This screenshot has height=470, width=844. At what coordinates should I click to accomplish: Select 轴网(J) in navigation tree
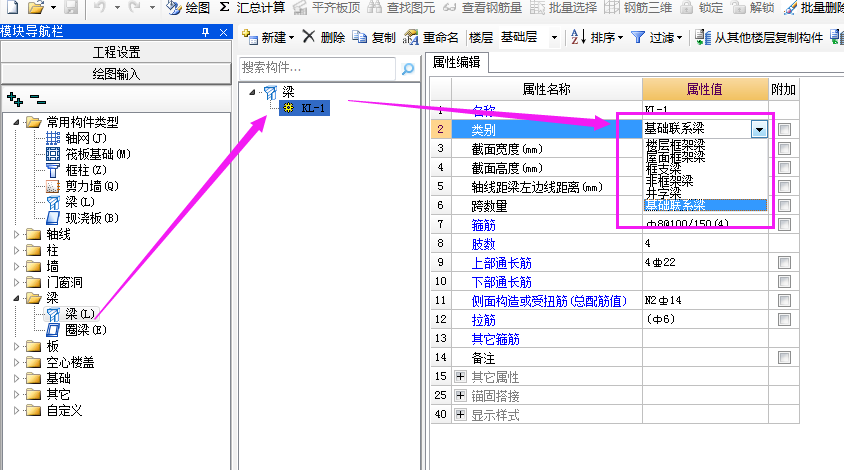(x=86, y=138)
